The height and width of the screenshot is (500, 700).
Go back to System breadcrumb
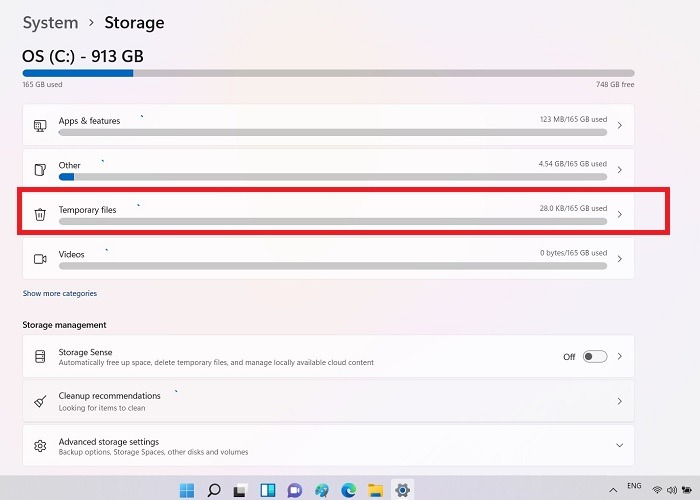50,23
